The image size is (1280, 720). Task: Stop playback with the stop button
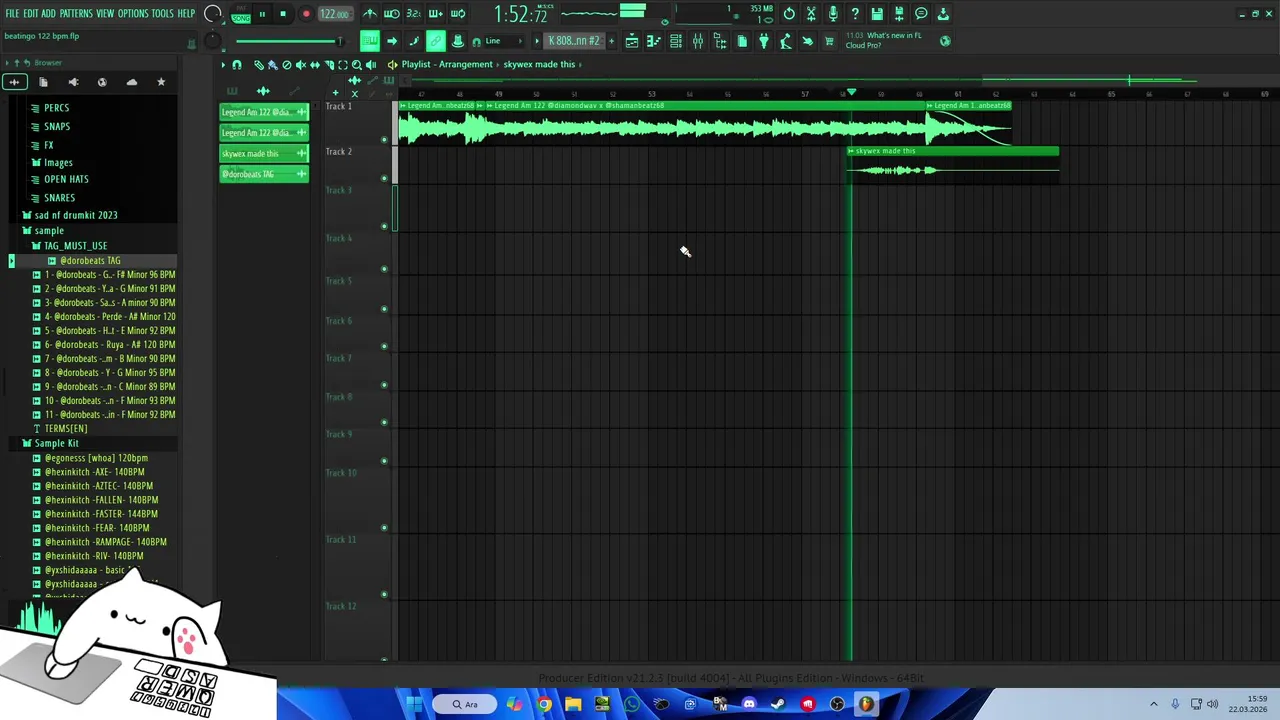pos(283,14)
